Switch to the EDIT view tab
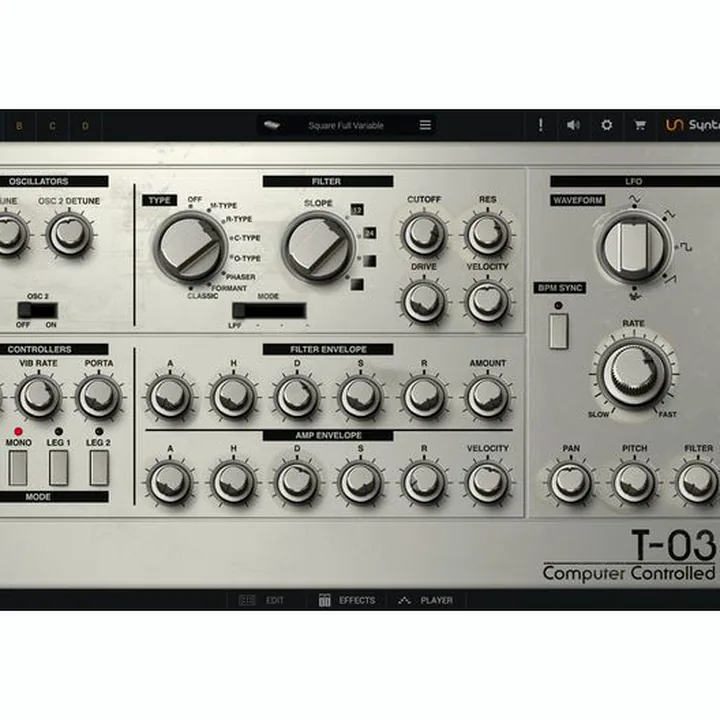Viewport: 720px width, 720px height. pyautogui.click(x=262, y=600)
